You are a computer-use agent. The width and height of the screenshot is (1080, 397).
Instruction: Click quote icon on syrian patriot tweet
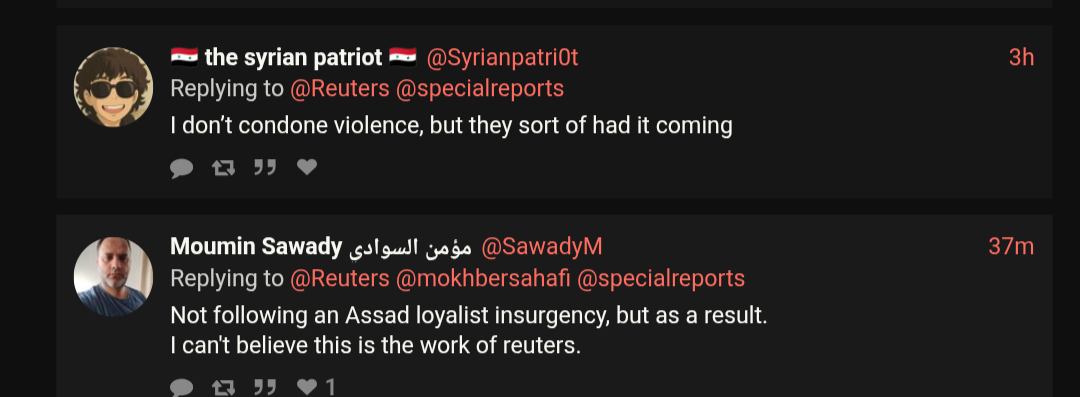tap(265, 167)
